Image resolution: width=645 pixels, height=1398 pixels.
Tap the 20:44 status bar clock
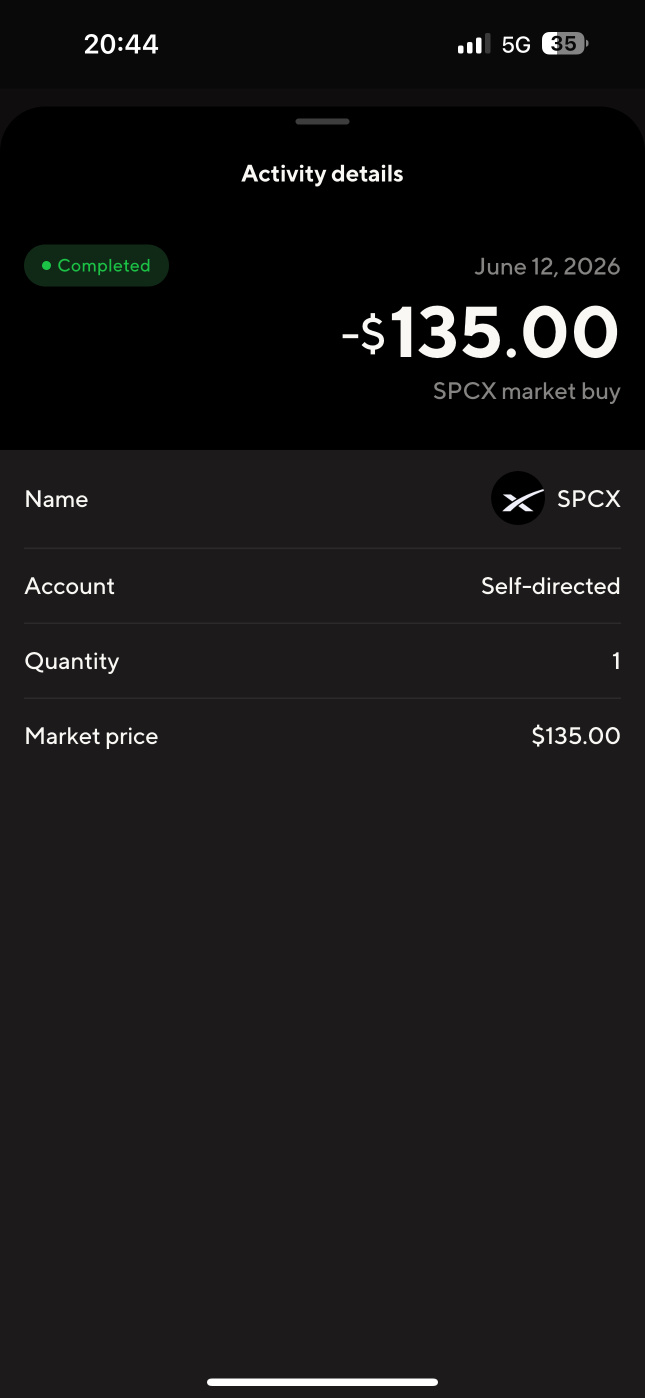(121, 44)
